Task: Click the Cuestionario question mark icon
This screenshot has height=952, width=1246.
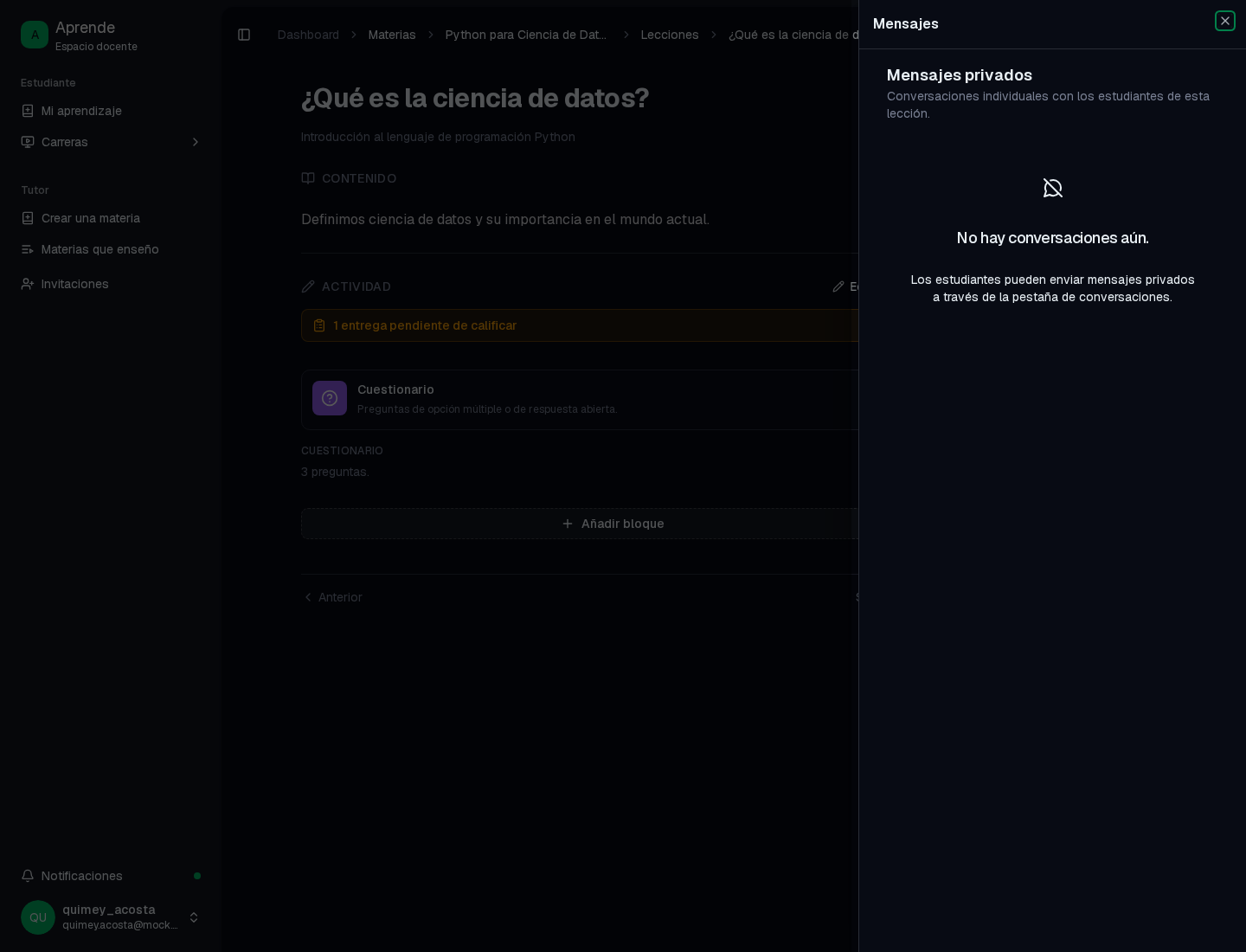Action: (330, 398)
